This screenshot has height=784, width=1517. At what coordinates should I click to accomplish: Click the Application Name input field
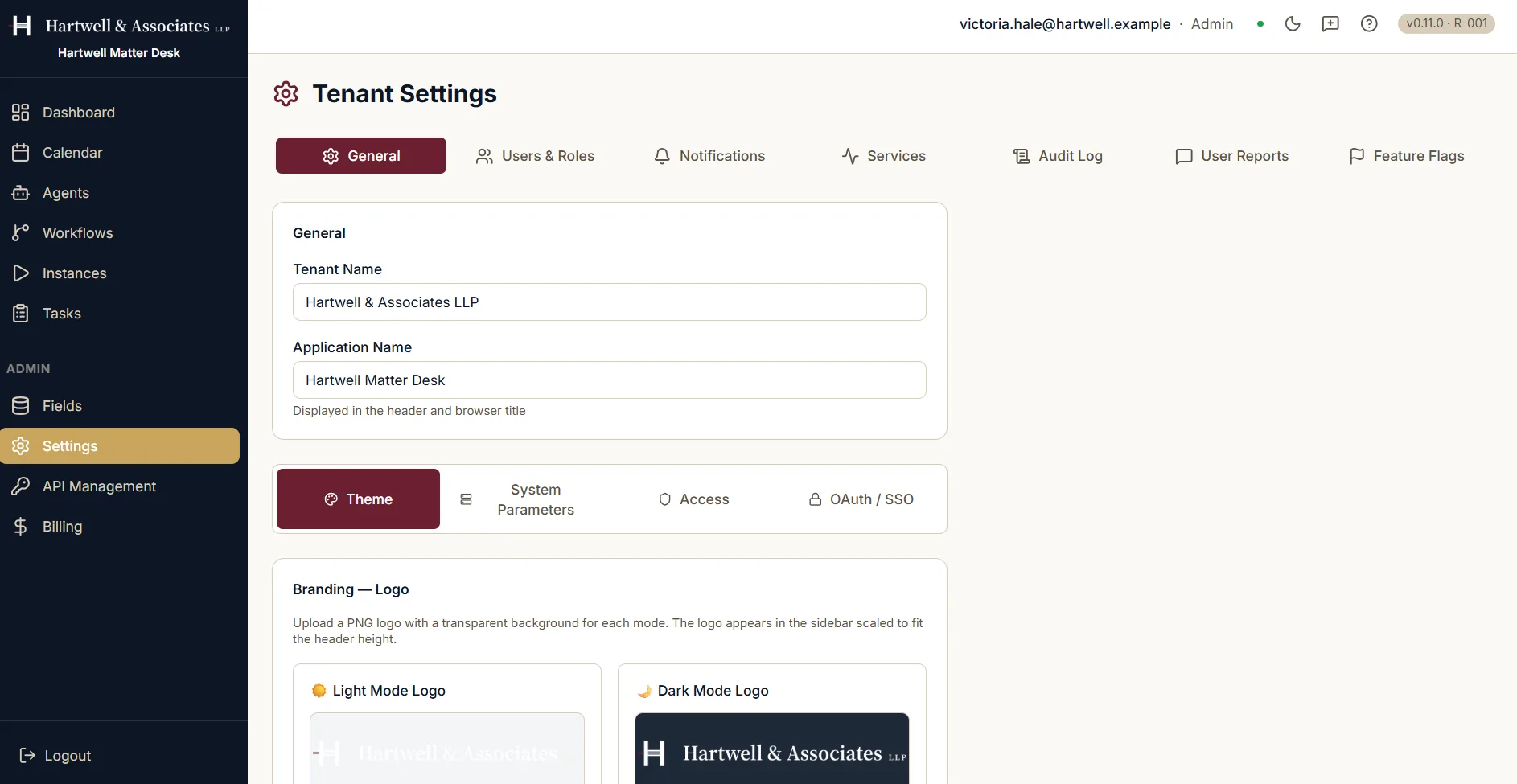tap(609, 380)
